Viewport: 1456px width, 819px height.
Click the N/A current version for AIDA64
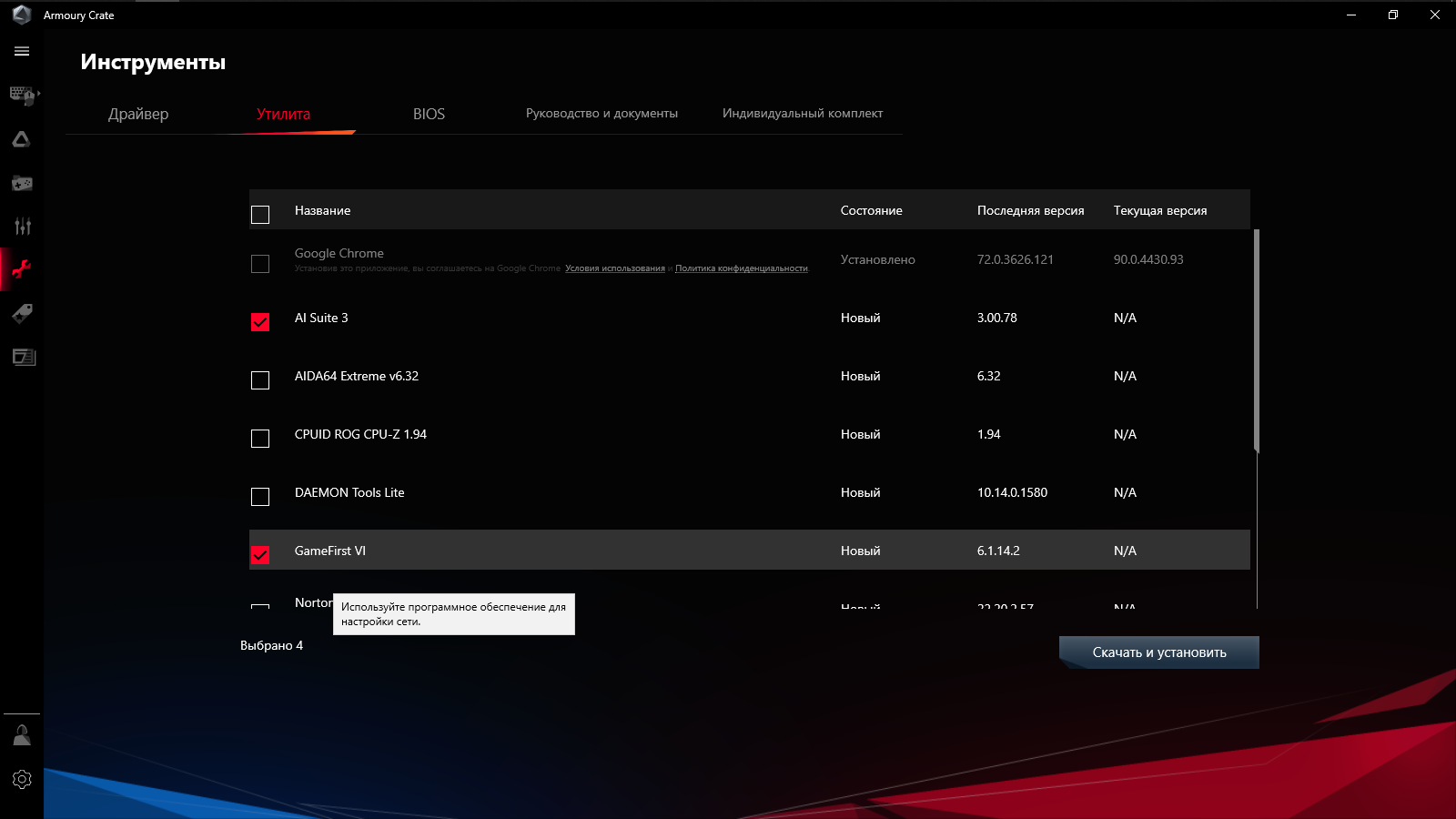click(1125, 376)
